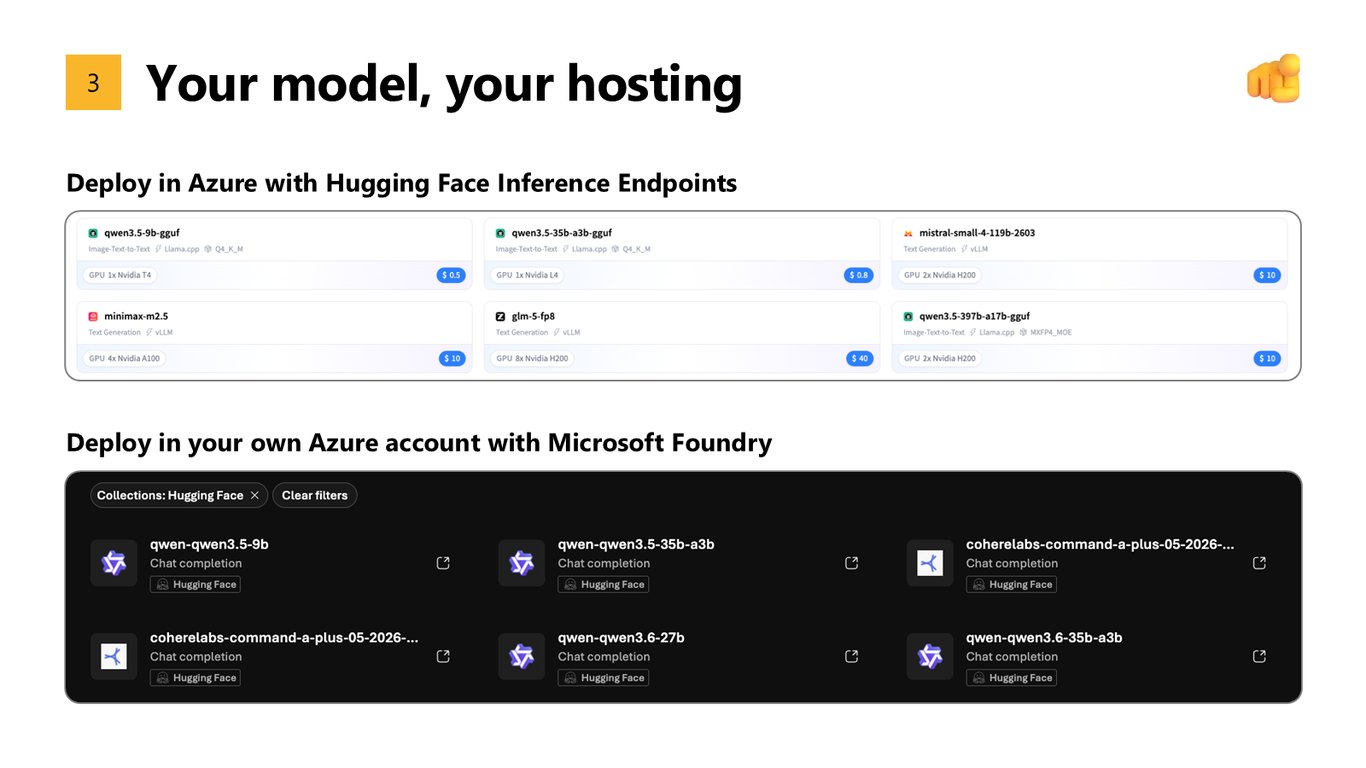Open external link icon for qwen-qwen3.5-35b-a3b
The height and width of the screenshot is (768, 1366).
click(x=851, y=563)
